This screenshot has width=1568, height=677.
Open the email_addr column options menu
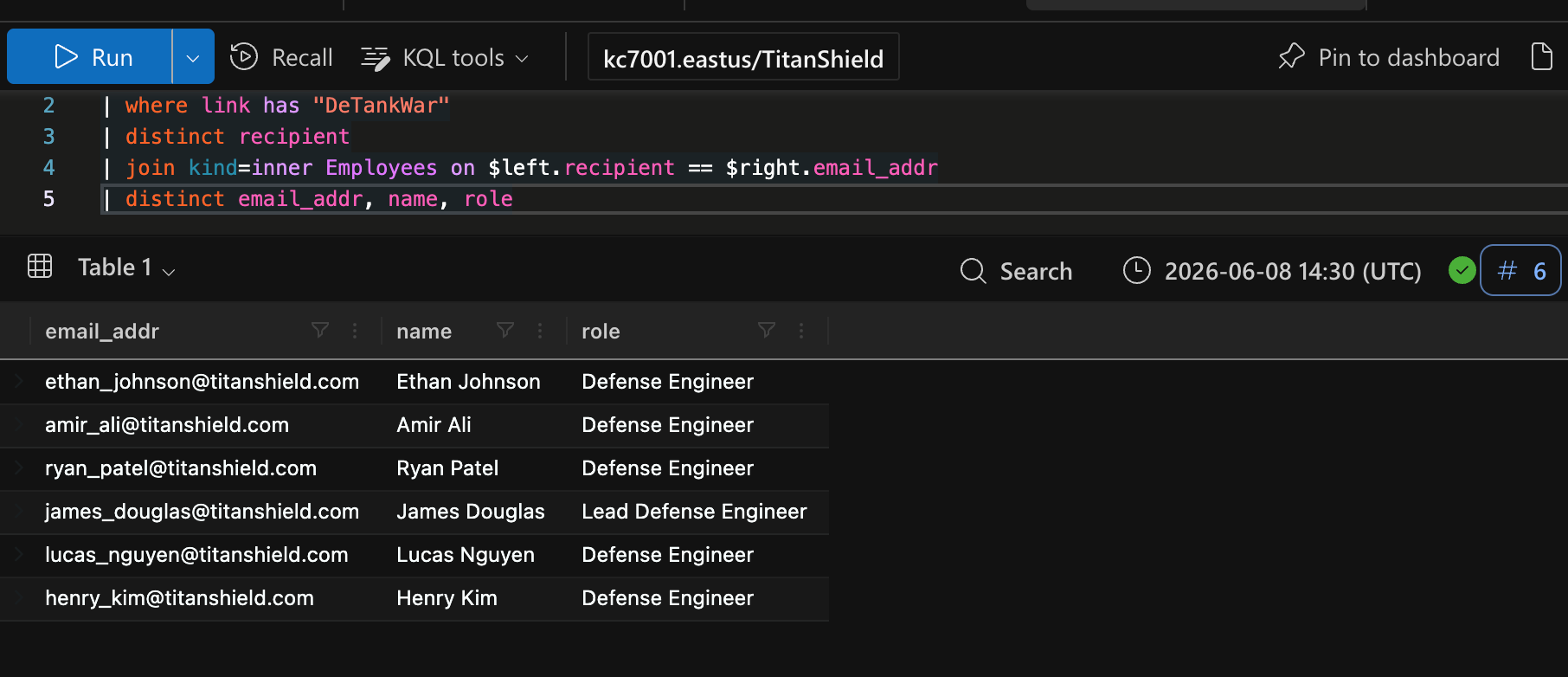[355, 330]
